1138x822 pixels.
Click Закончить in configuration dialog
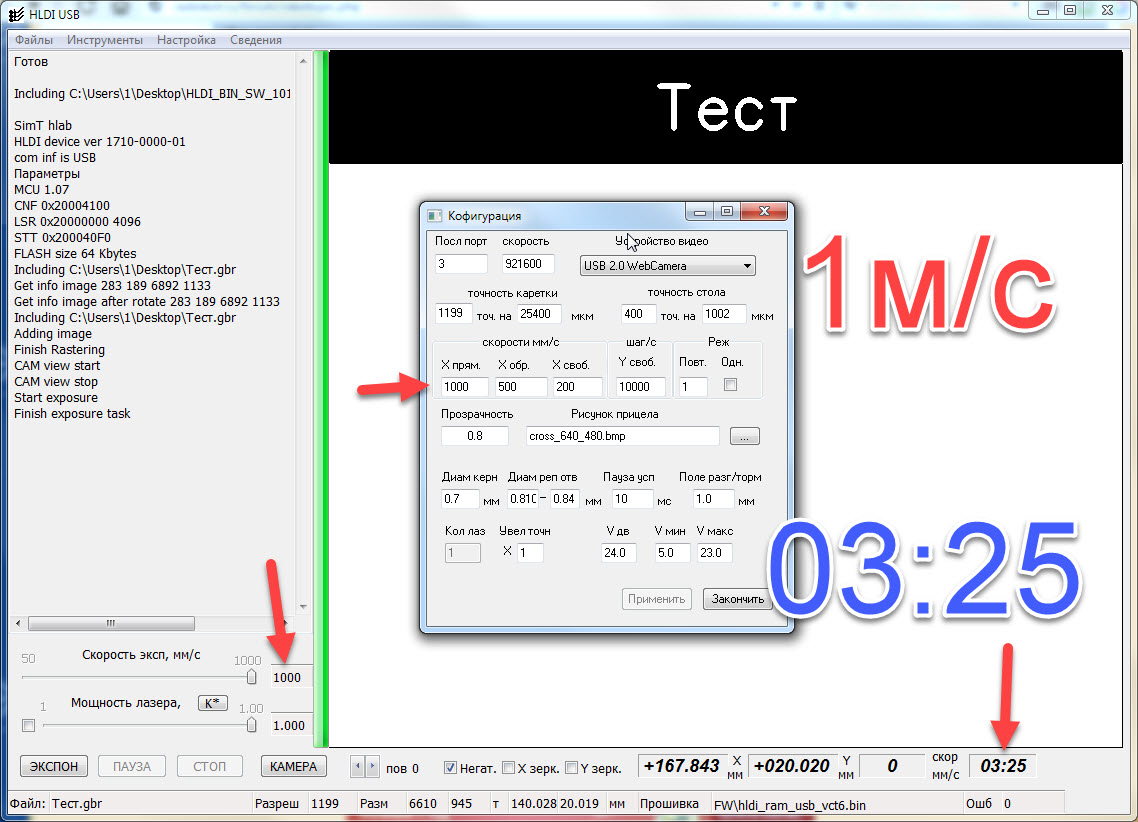point(737,599)
